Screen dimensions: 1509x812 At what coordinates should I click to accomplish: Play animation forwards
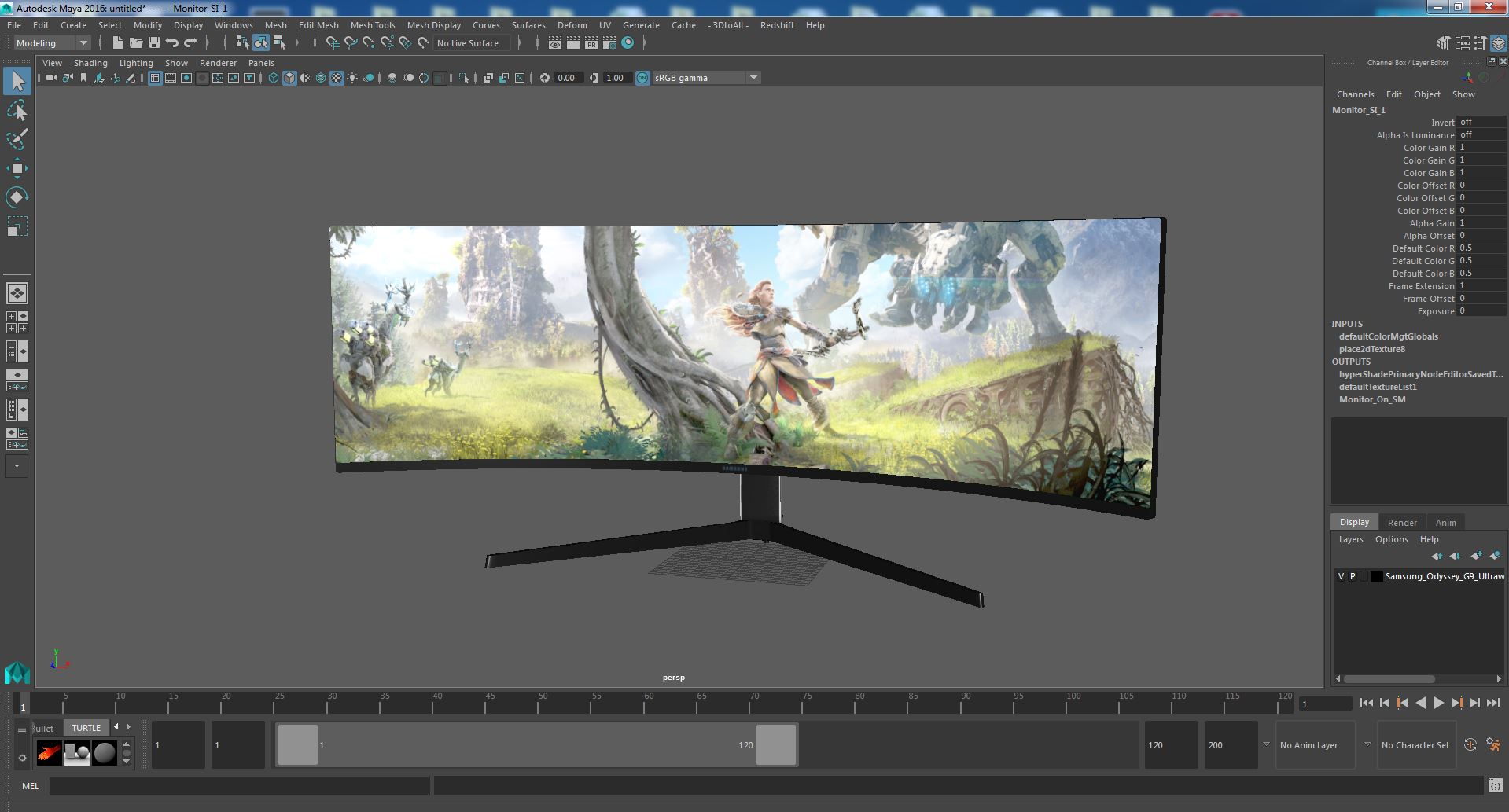[1438, 704]
